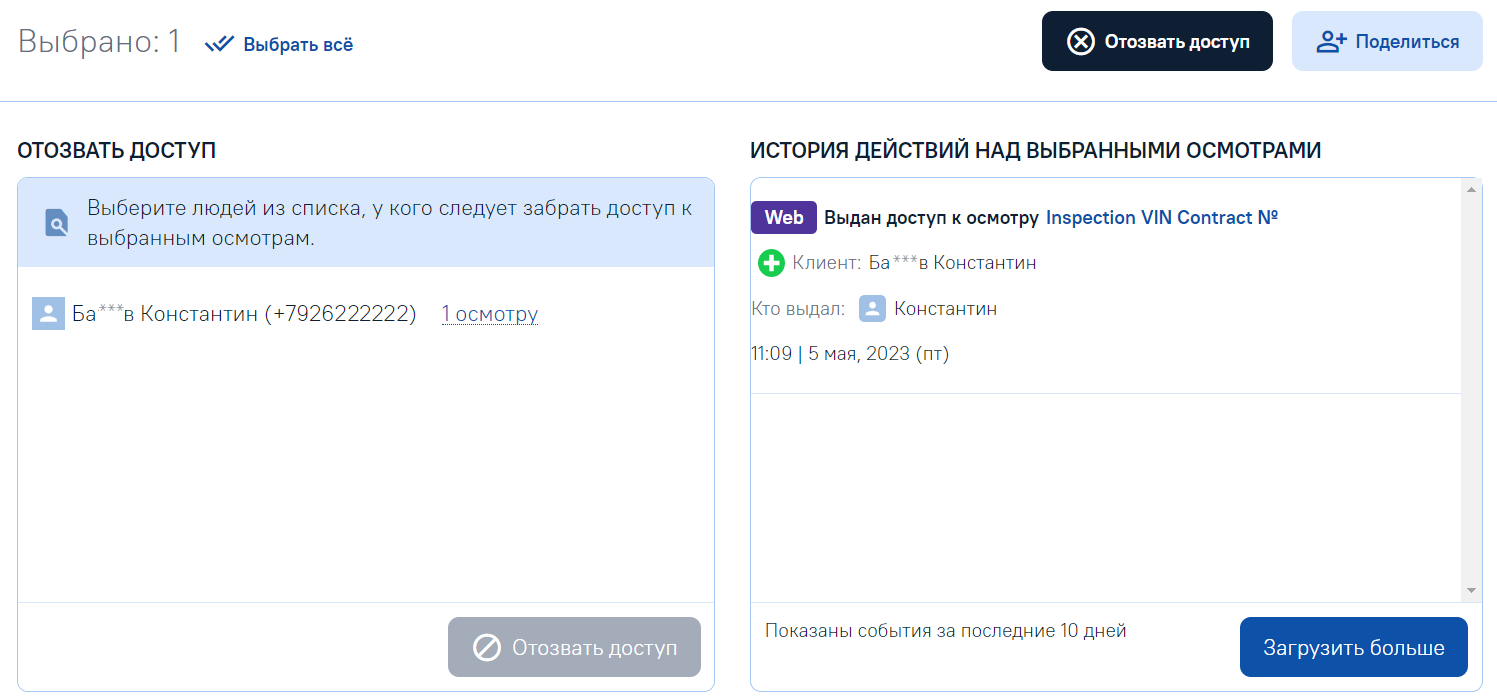Click the purple Web badge
Screen dimensions: 1497x698
pos(784,218)
